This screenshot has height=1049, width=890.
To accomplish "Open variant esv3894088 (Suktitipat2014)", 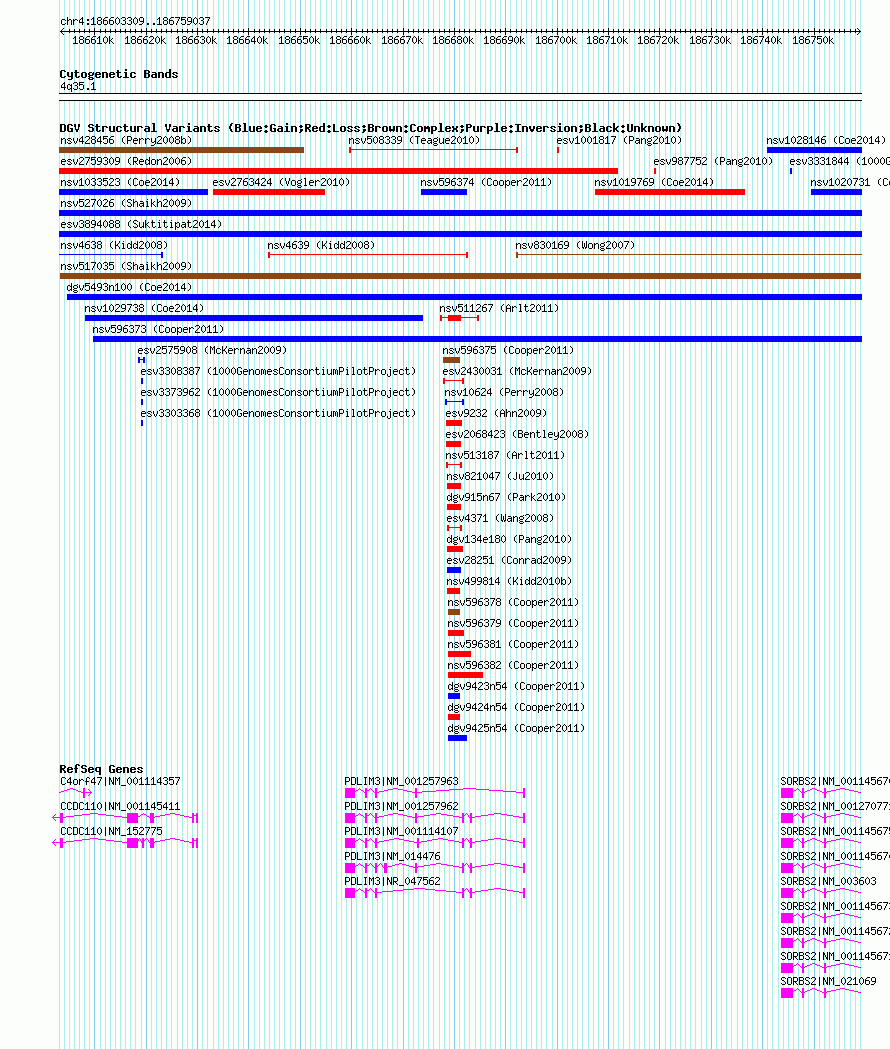I will [141, 224].
